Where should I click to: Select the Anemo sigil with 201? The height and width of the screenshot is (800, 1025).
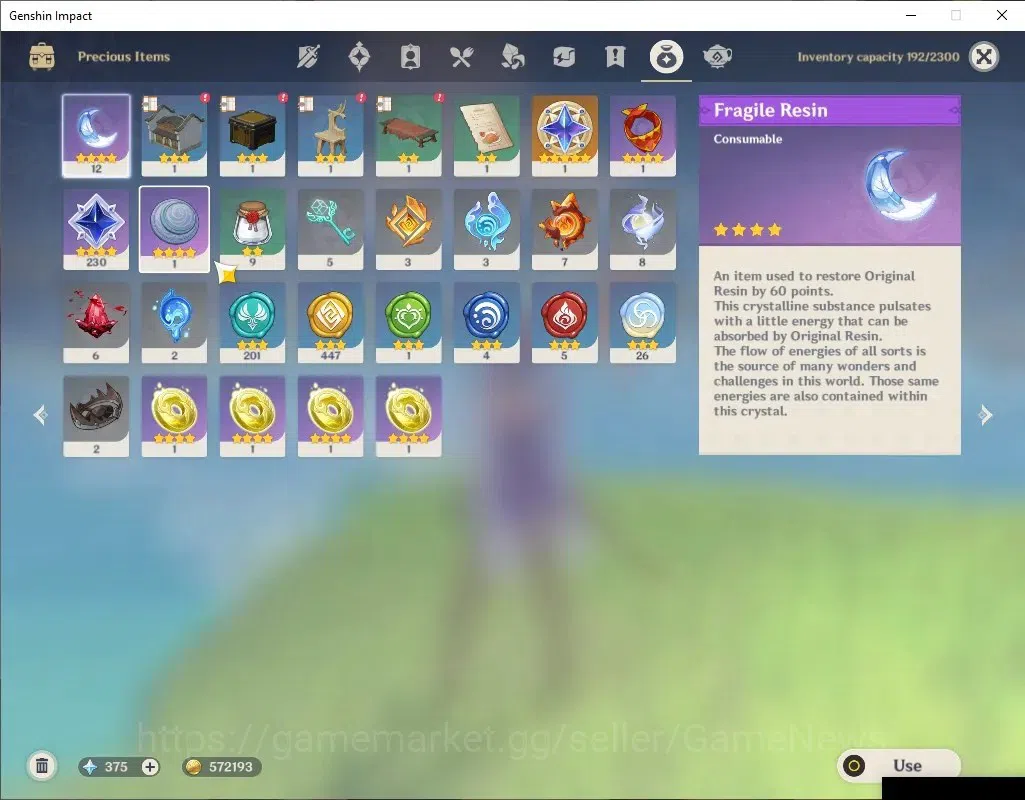click(x=252, y=323)
